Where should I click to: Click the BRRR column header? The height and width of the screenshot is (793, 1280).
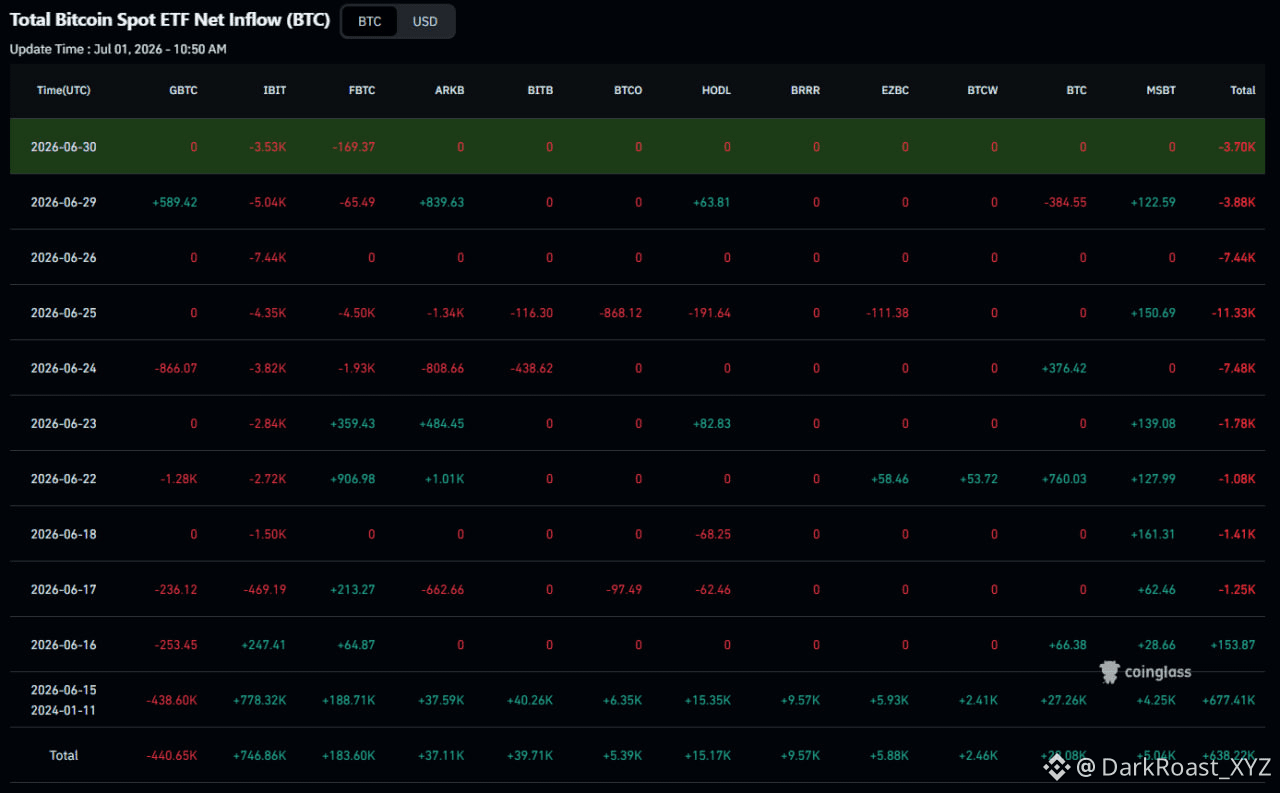coord(805,90)
